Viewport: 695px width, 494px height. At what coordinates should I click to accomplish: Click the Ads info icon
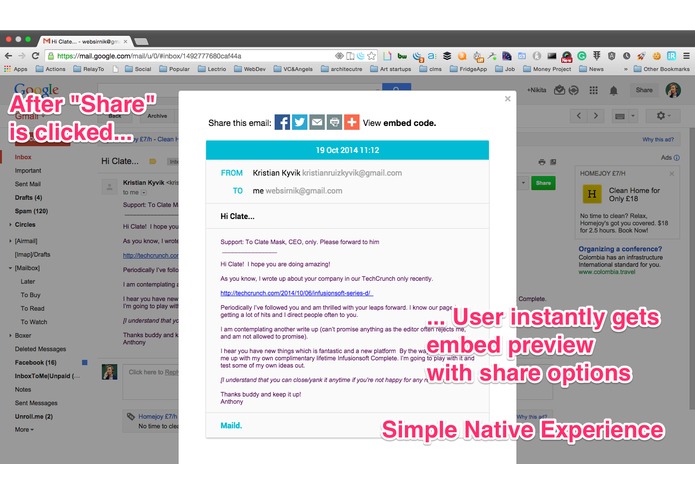tap(677, 158)
